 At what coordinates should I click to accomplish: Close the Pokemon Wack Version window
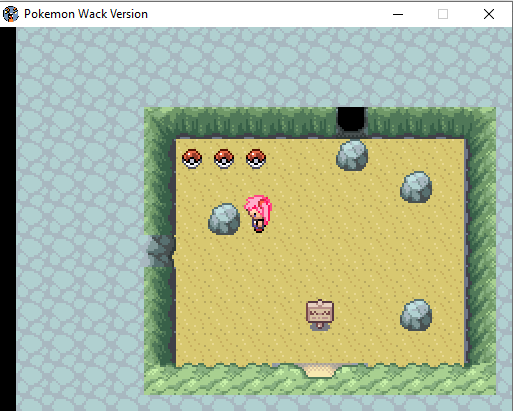(x=489, y=14)
